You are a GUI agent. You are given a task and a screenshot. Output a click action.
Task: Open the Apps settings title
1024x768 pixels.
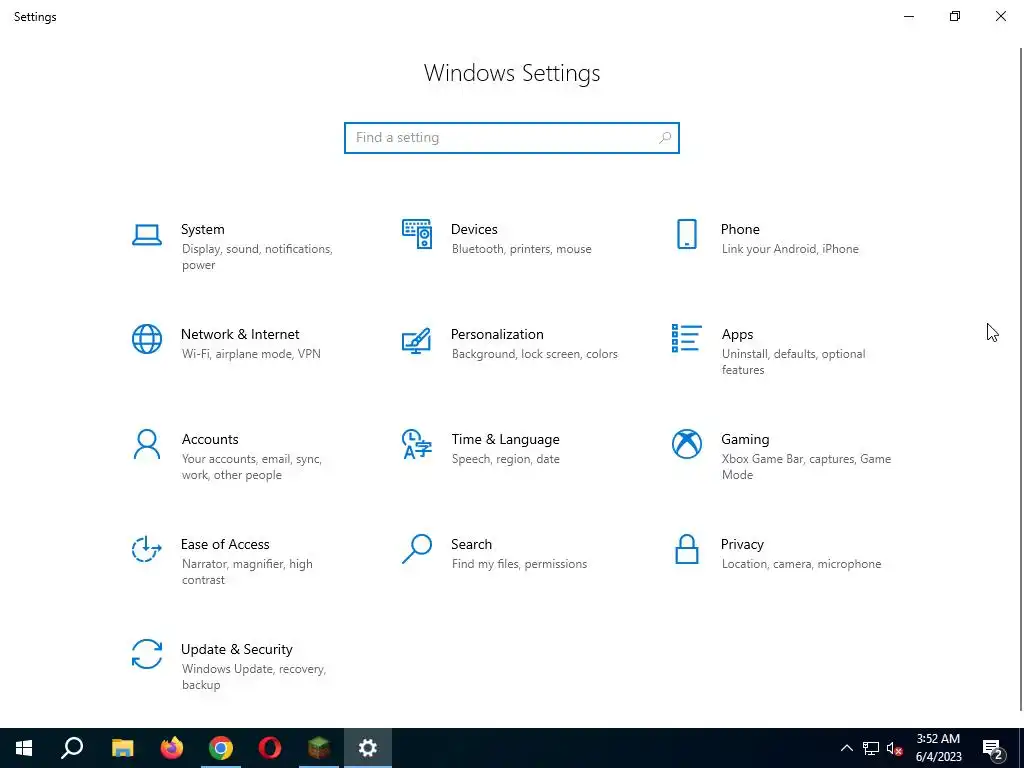pyautogui.click(x=737, y=334)
